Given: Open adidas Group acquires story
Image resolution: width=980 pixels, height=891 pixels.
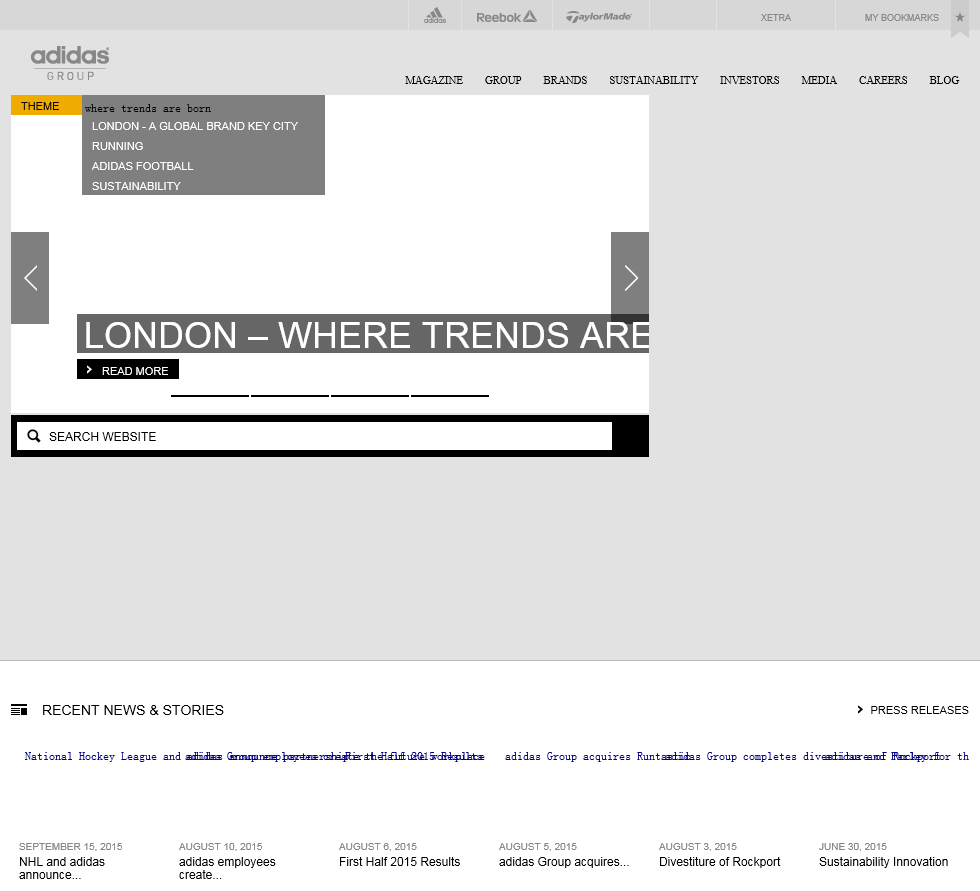Looking at the screenshot, I should pyautogui.click(x=564, y=862).
